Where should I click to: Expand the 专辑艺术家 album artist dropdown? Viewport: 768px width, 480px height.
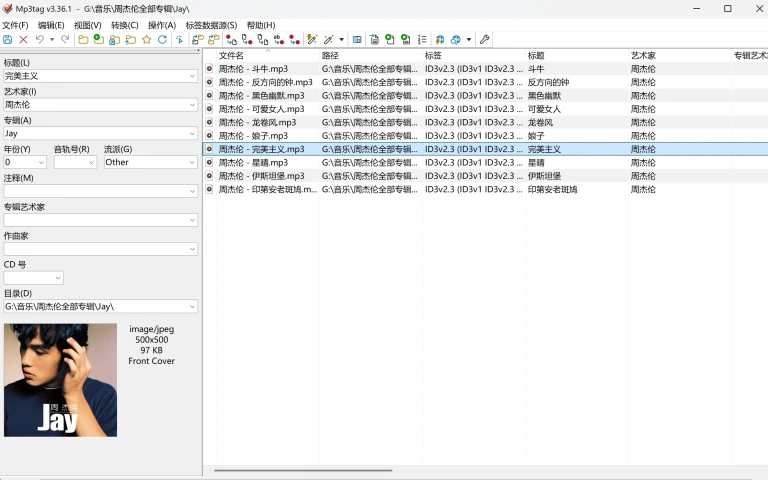pyautogui.click(x=192, y=220)
